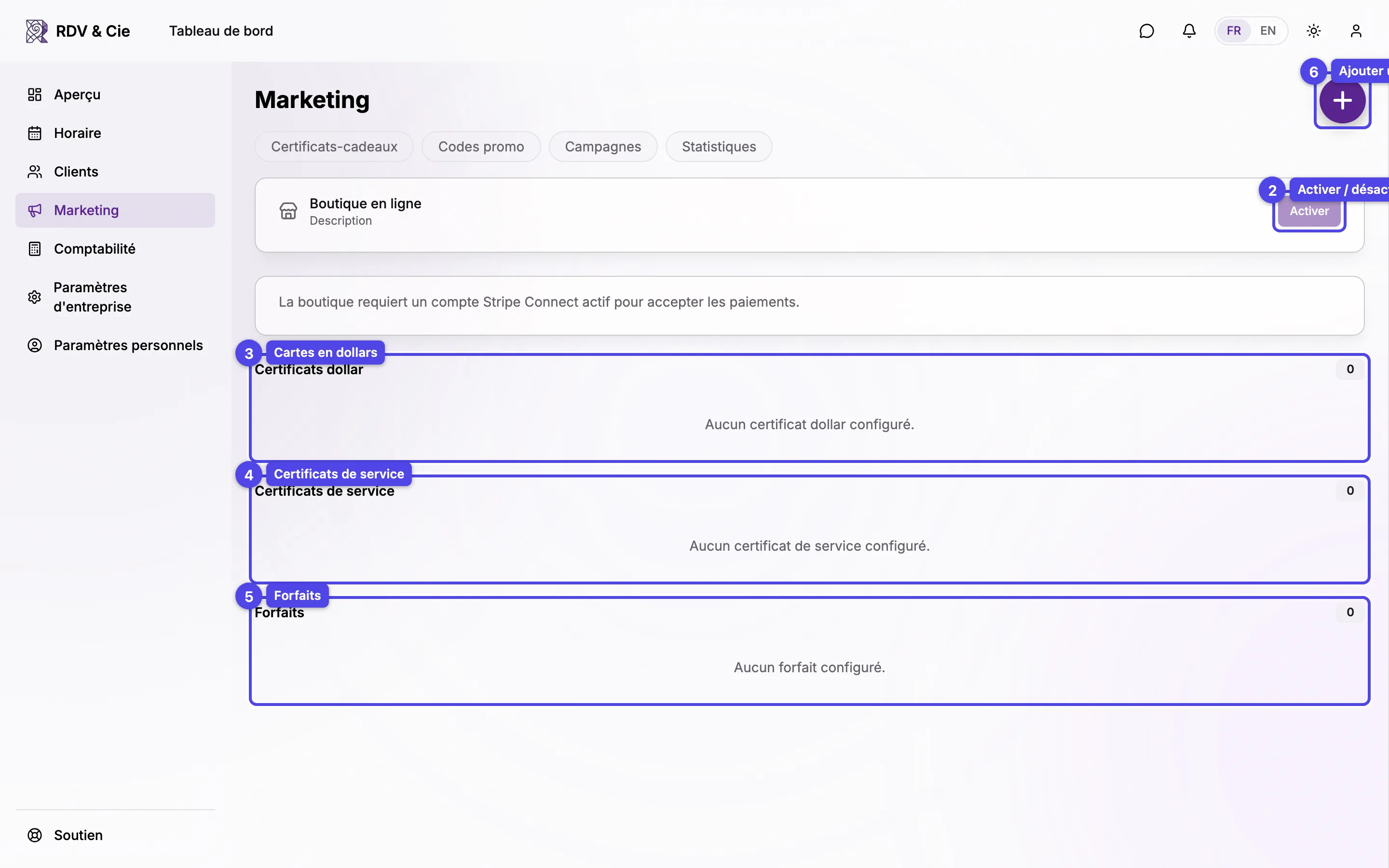Viewport: 1389px width, 868px height.
Task: Go to Aperçu in the sidebar
Action: tap(115, 95)
